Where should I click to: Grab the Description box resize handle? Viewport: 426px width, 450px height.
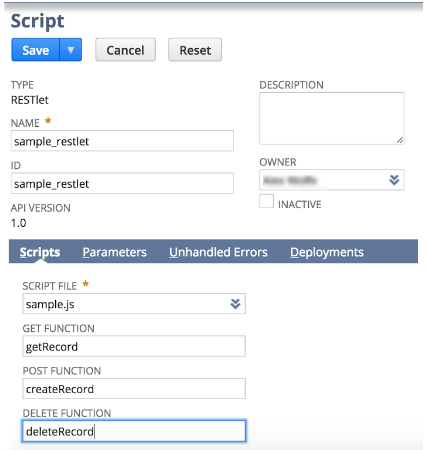[x=400, y=140]
